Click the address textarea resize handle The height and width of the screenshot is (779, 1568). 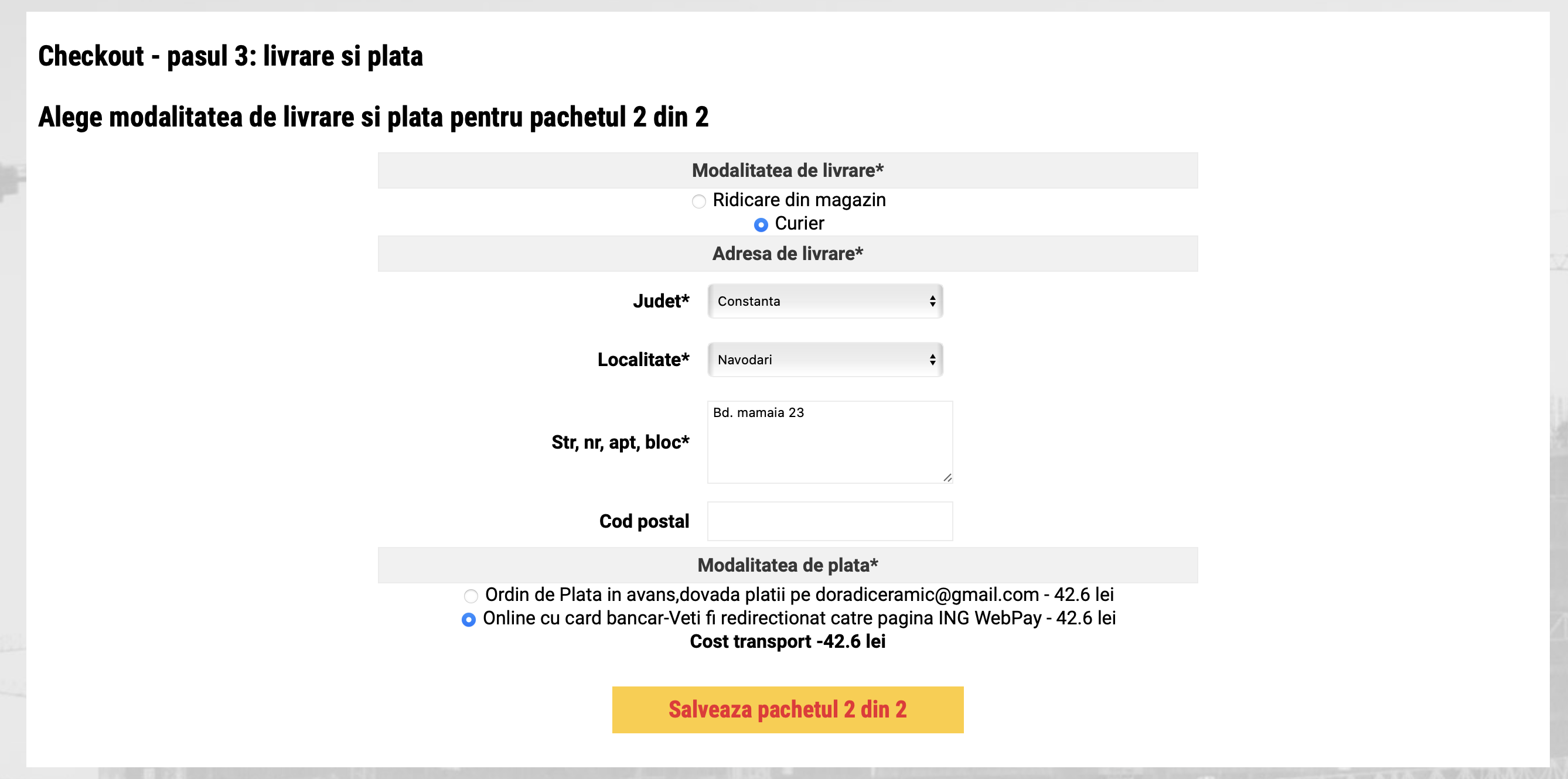pyautogui.click(x=947, y=478)
